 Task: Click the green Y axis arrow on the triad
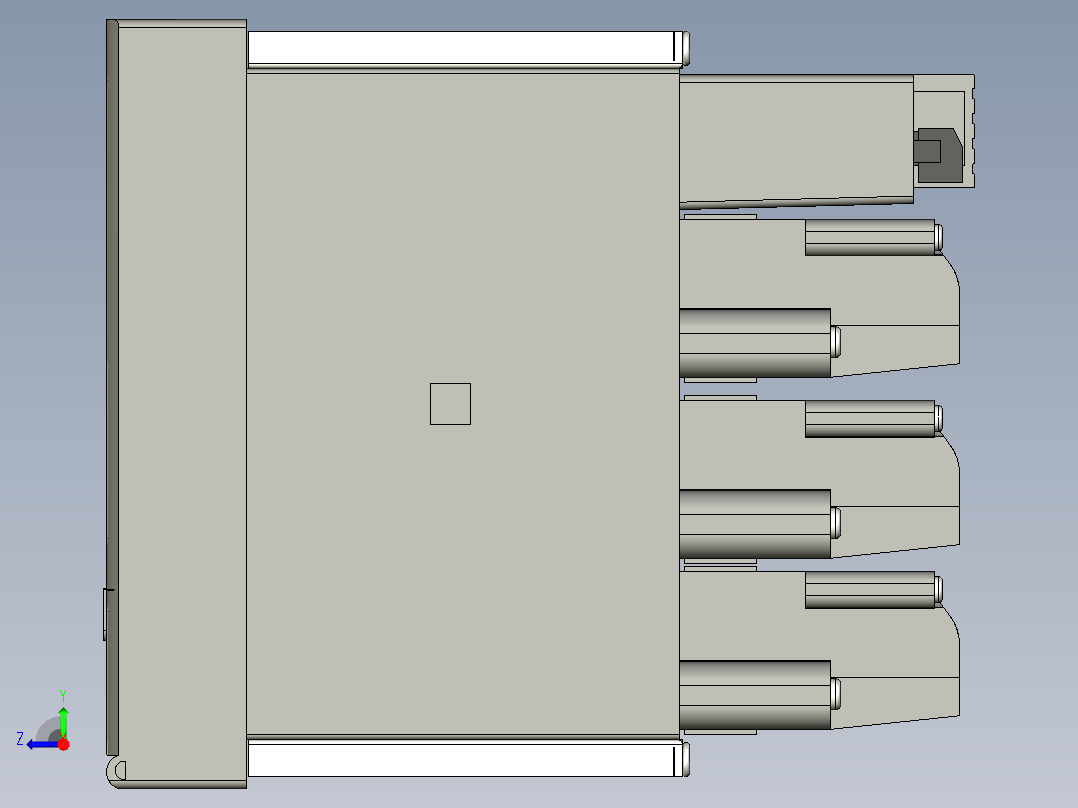63,721
